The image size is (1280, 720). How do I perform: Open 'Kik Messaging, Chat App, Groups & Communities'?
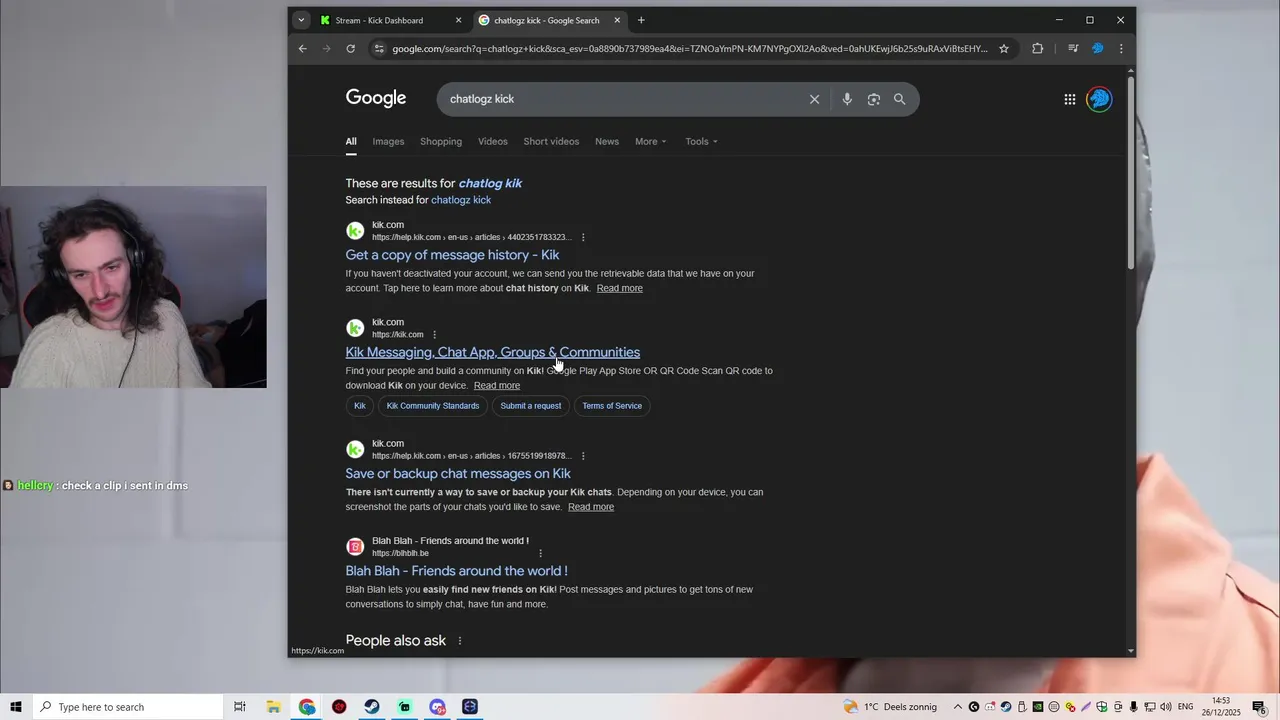point(493,352)
